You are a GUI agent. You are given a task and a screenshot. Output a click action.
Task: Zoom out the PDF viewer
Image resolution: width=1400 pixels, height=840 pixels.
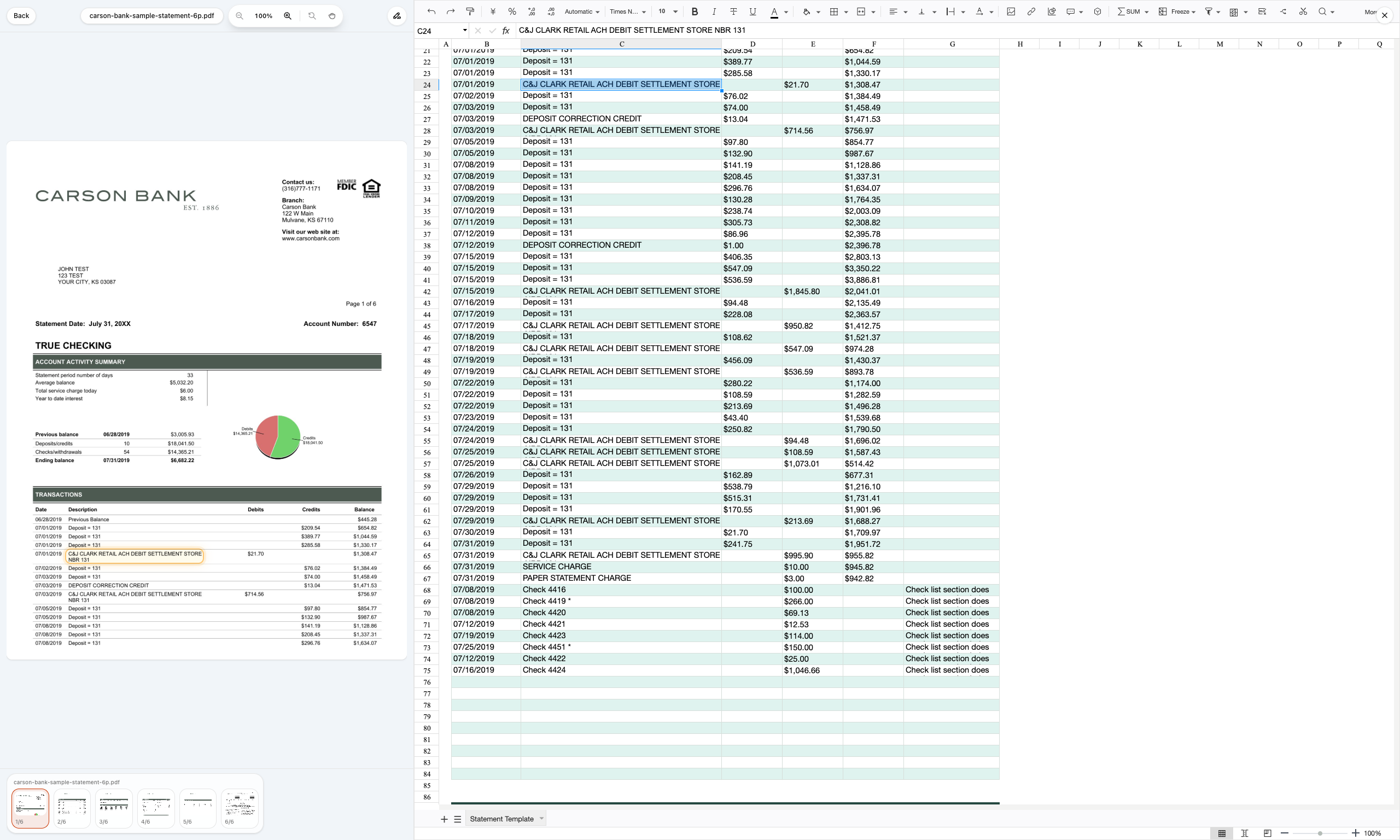pyautogui.click(x=240, y=16)
